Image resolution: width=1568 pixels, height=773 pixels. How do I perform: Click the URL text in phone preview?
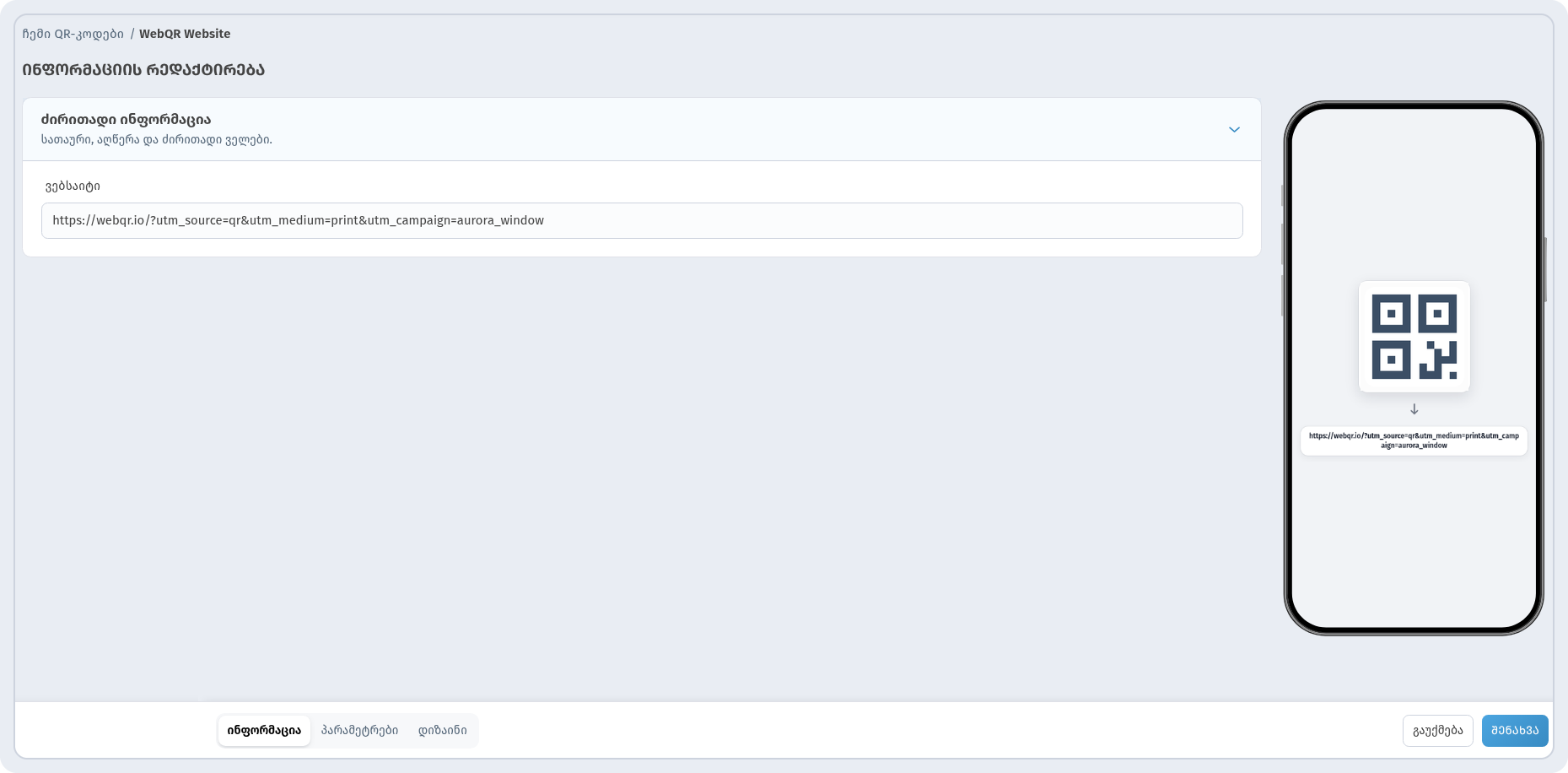(1414, 441)
